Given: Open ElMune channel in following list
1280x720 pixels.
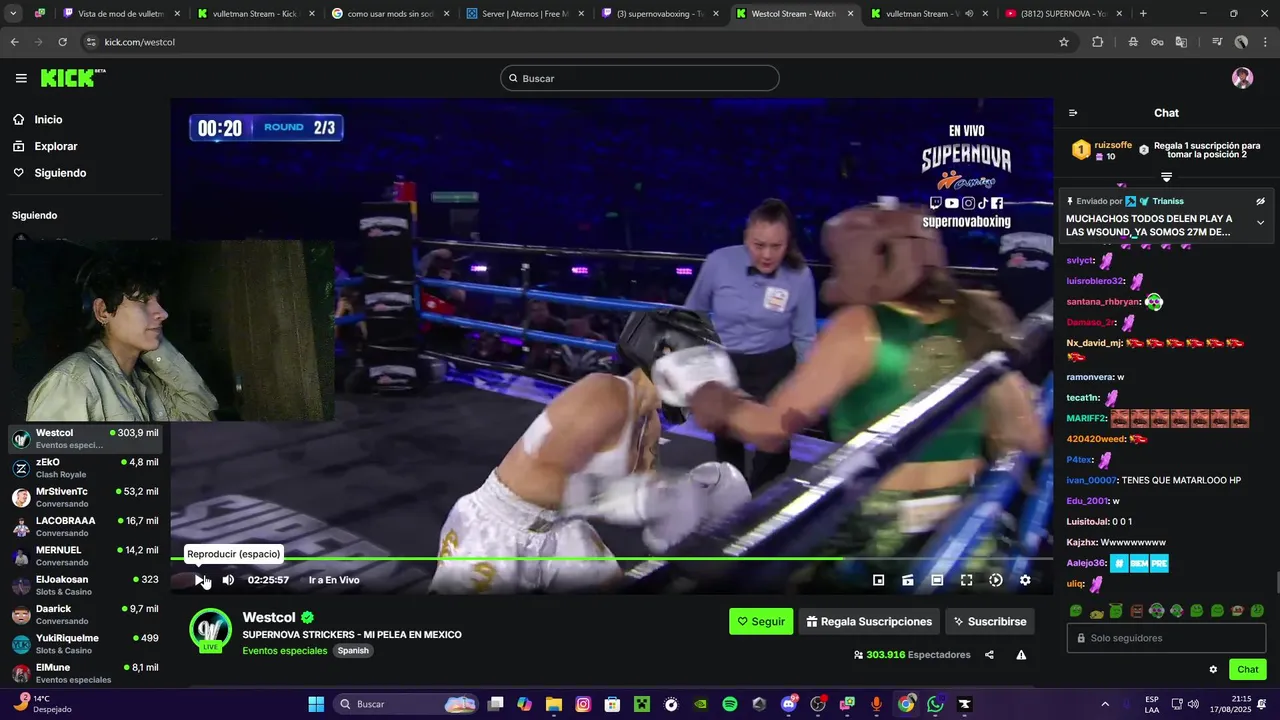Looking at the screenshot, I should point(85,673).
